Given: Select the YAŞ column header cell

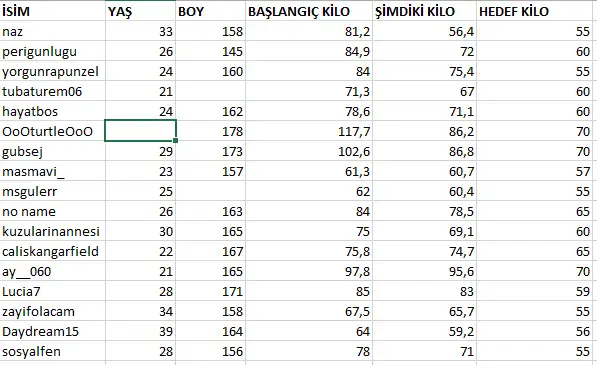Looking at the screenshot, I should click(x=140, y=11).
